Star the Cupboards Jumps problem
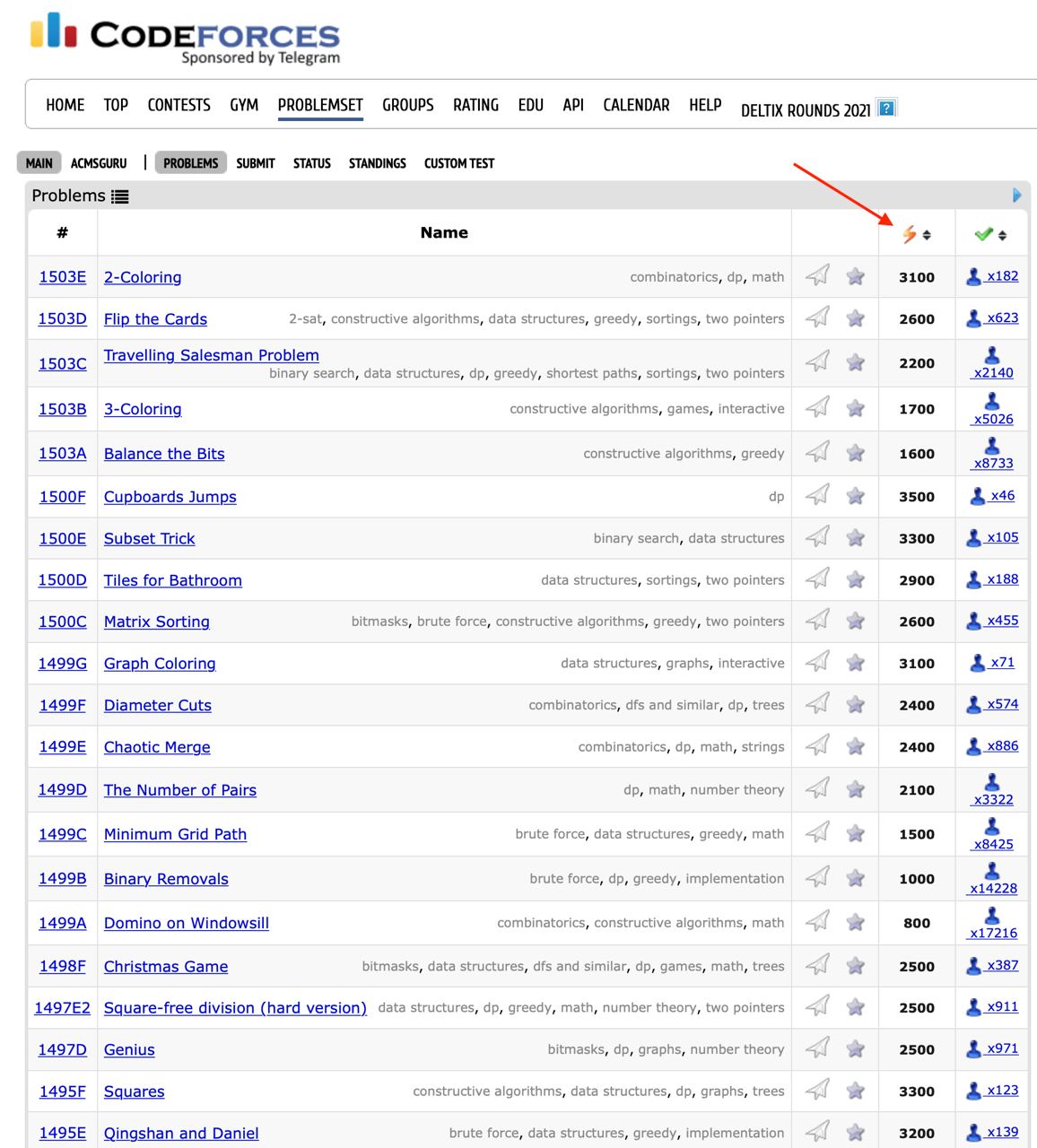This screenshot has width=1037, height=1148. [856, 495]
